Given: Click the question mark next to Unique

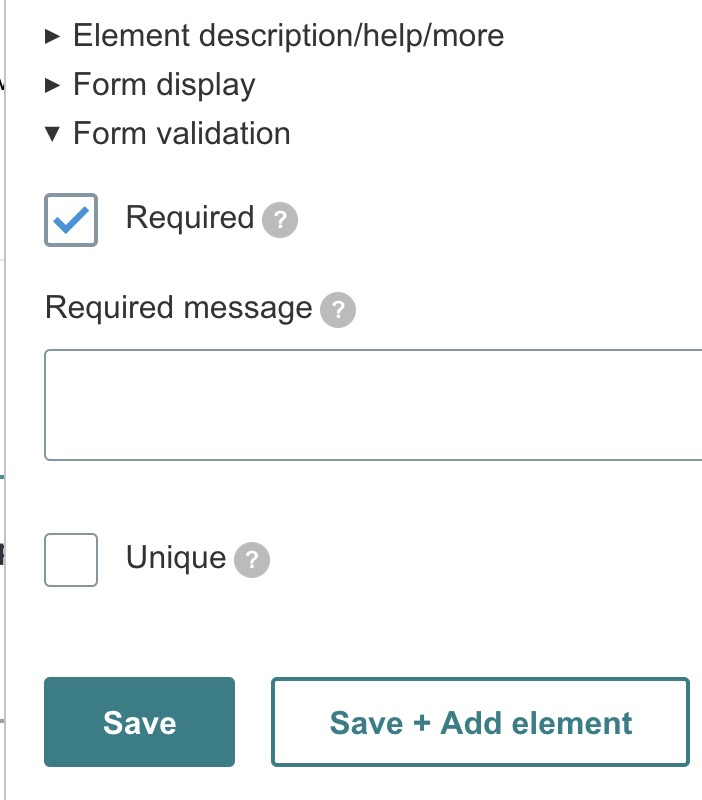Looking at the screenshot, I should 252,561.
